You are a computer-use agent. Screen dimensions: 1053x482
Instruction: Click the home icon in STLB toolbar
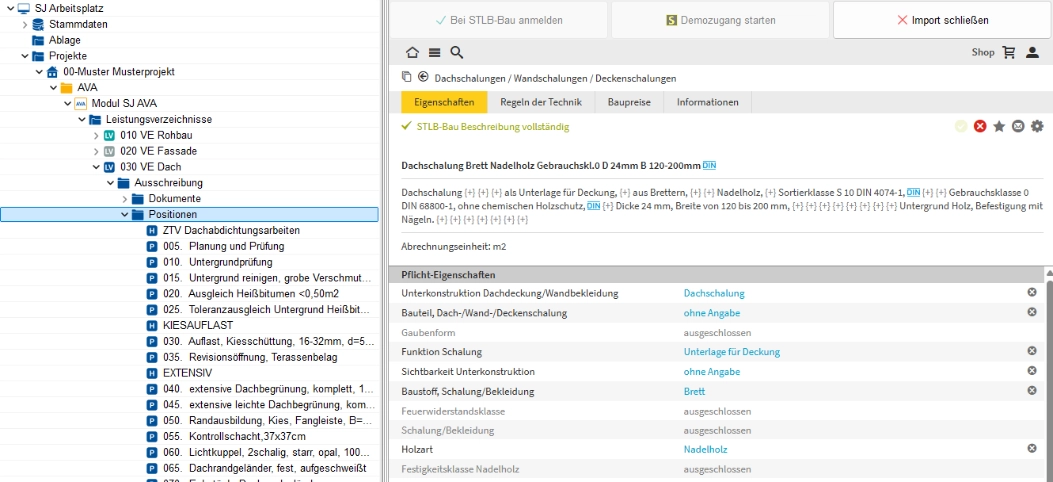412,53
